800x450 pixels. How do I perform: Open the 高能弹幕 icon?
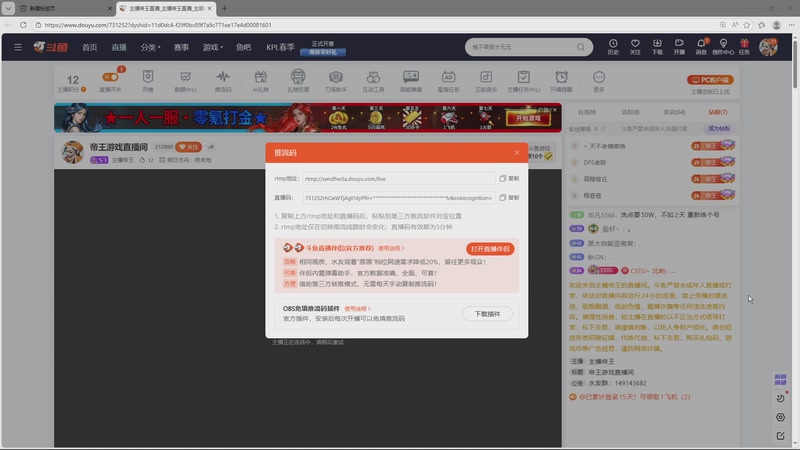coord(411,81)
